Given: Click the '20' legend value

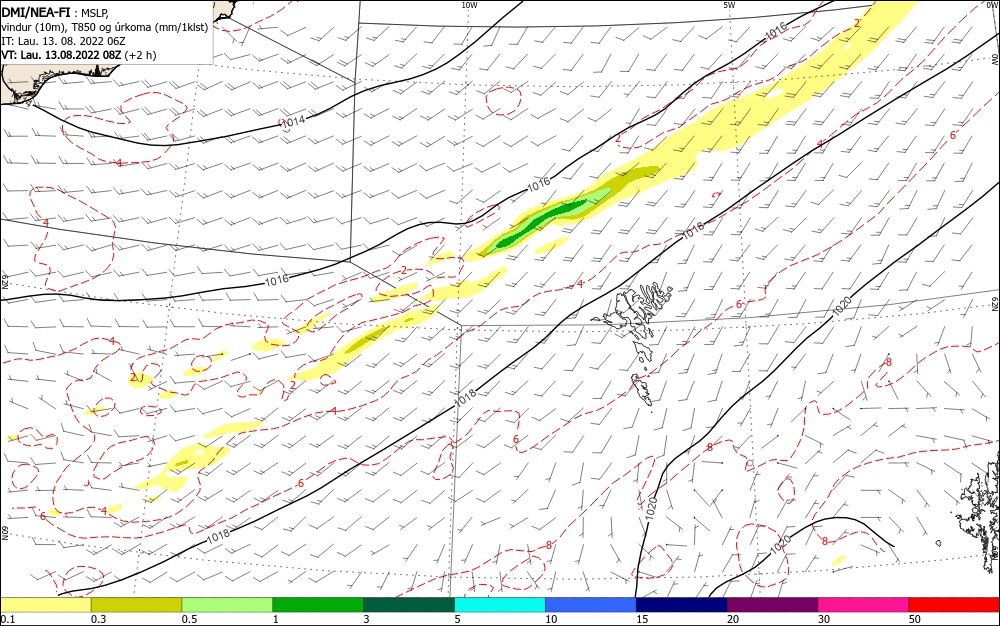Looking at the screenshot, I should (733, 619).
